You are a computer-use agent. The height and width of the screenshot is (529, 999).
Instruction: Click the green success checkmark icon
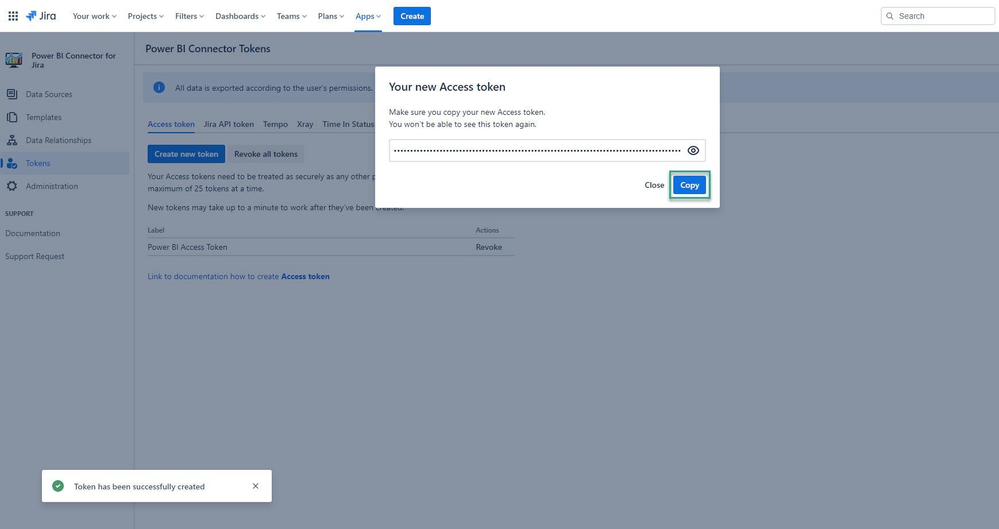click(58, 486)
